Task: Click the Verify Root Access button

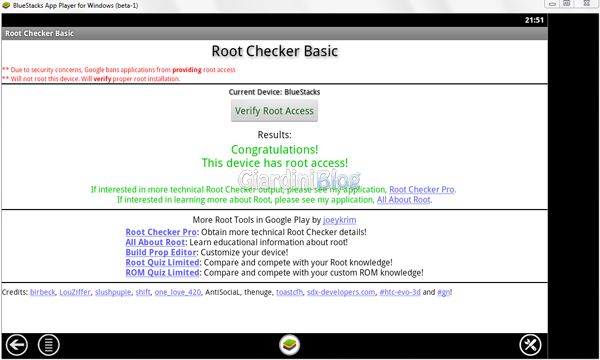Action: [274, 111]
